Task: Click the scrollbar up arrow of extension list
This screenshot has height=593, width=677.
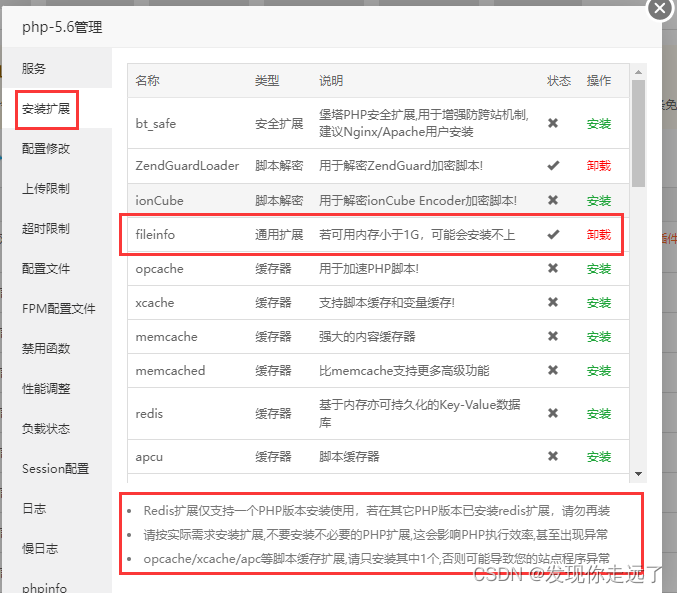Action: [638, 72]
